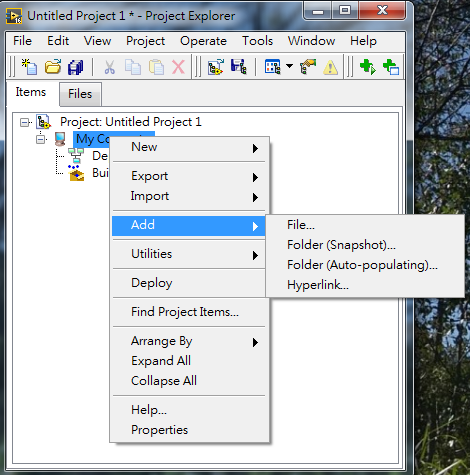The height and width of the screenshot is (475, 470).
Task: Click the yellow warning triangle icon
Action: (x=330, y=67)
